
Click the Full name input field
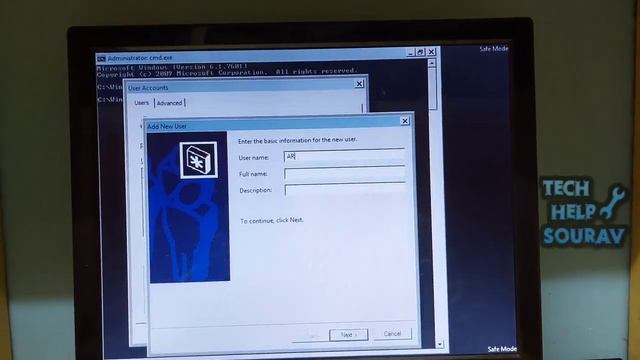(x=345, y=173)
